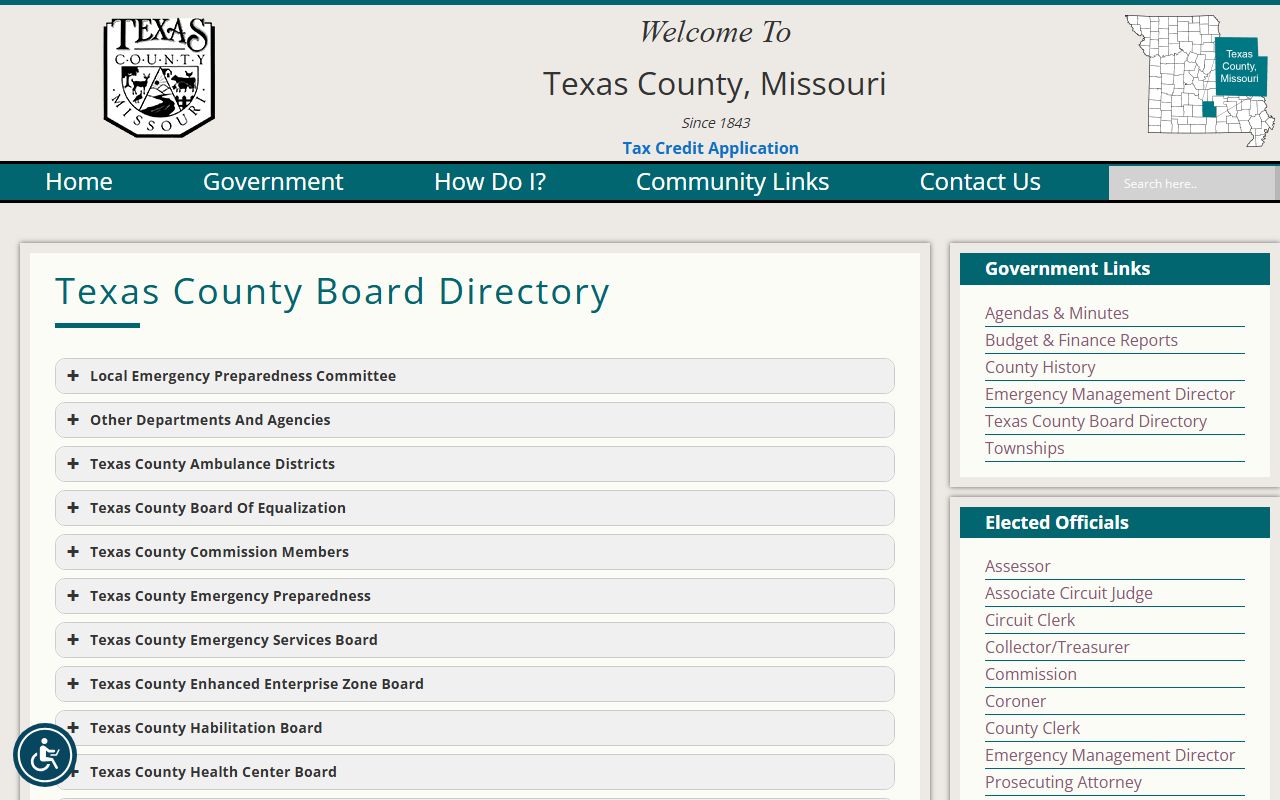Open the Tax Credit Application link

[711, 148]
